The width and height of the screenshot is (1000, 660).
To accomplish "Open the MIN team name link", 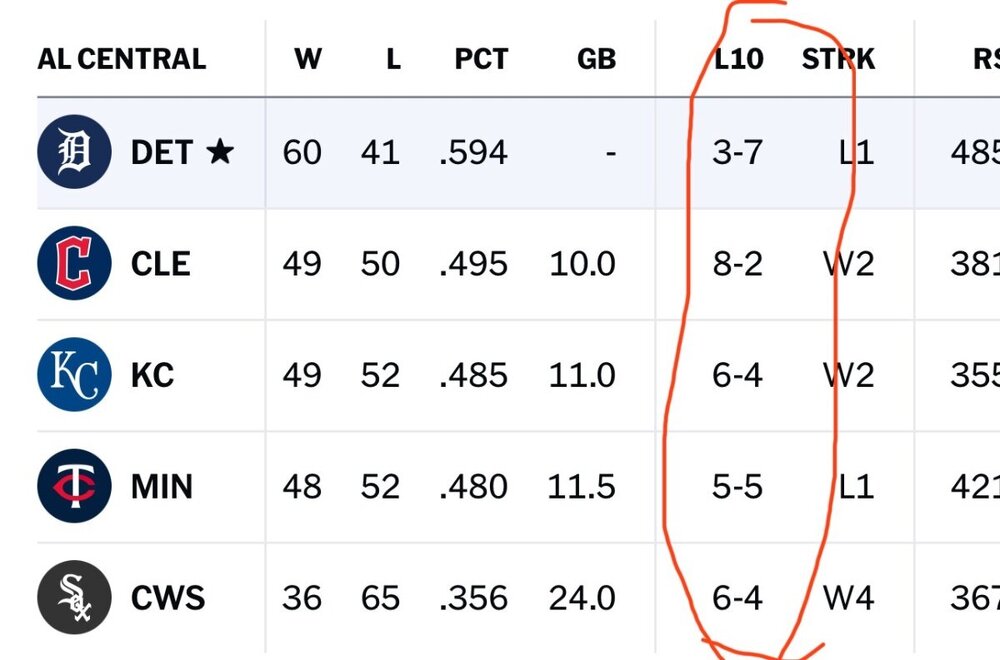I will (x=162, y=487).
